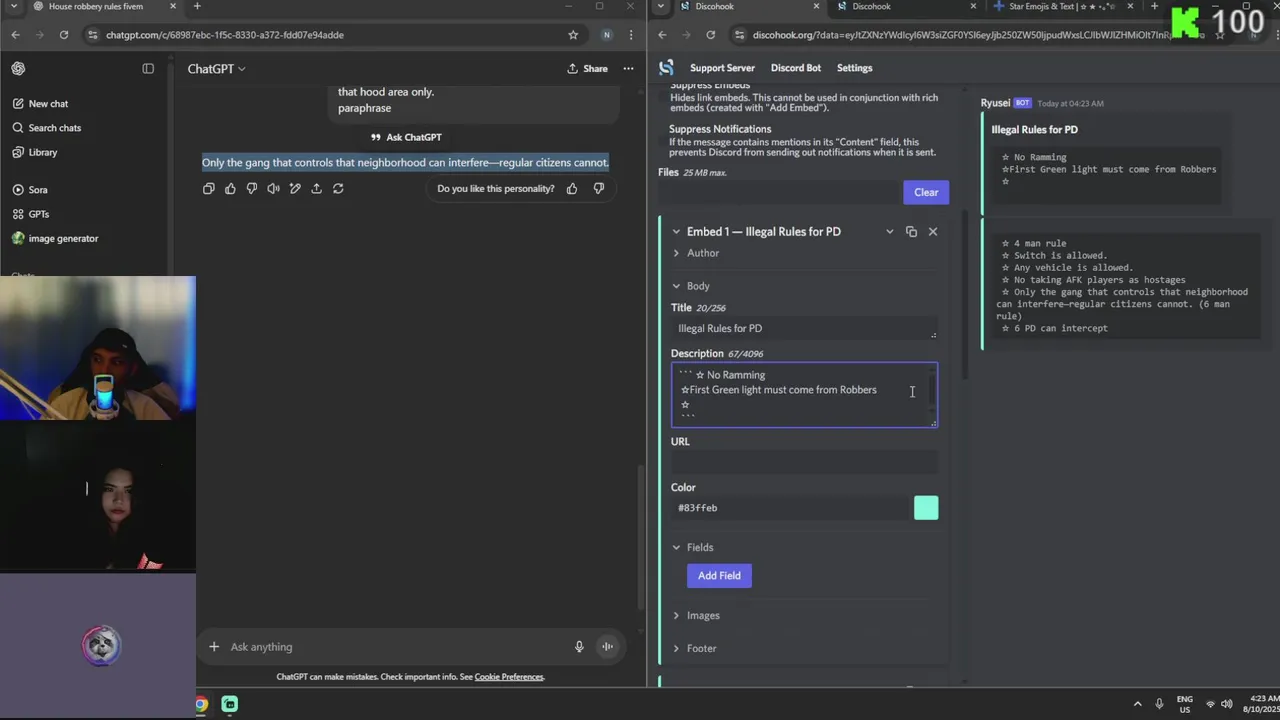Switch to Star Emojis & Text tab

1062,7
